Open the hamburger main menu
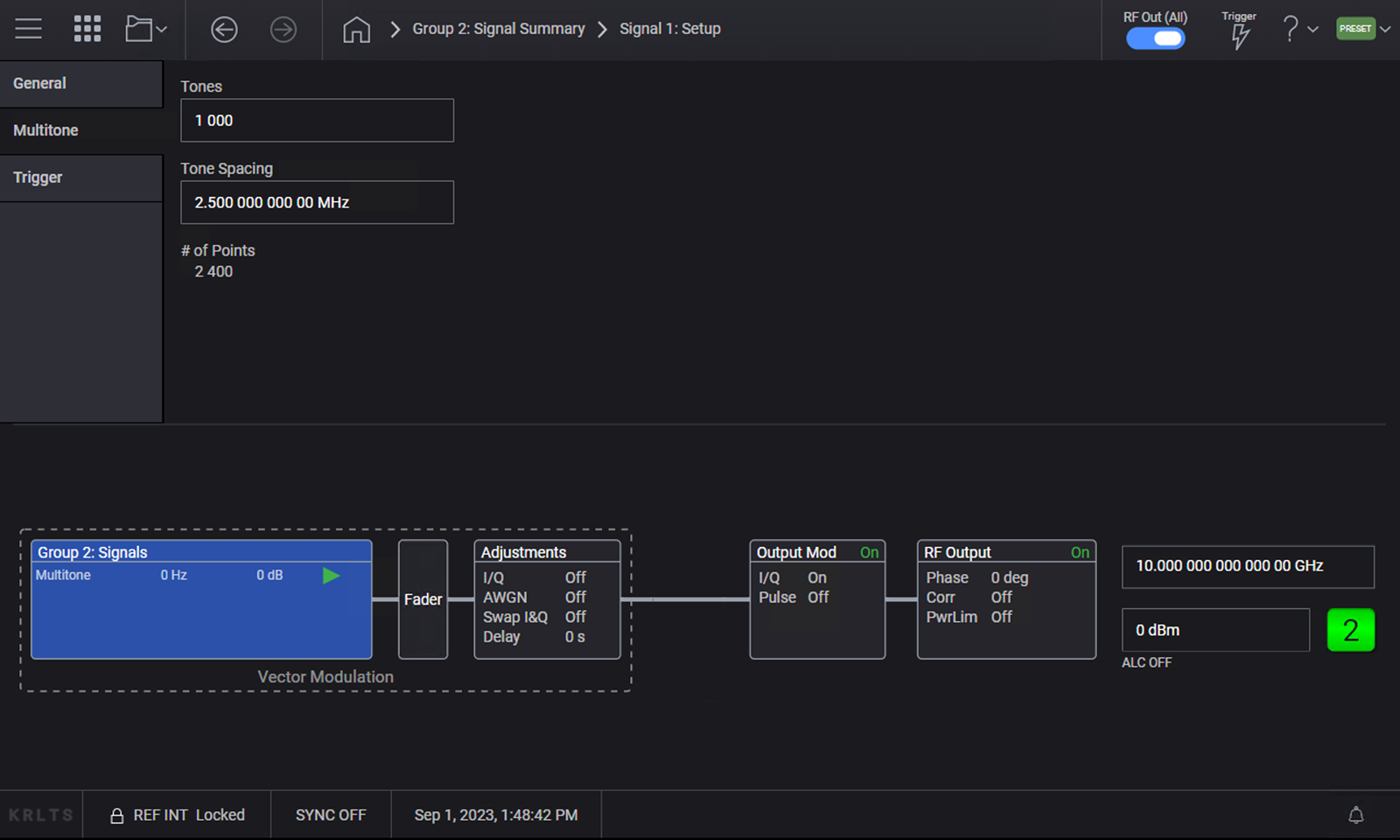Screen dimensions: 1400x840 click(28, 29)
